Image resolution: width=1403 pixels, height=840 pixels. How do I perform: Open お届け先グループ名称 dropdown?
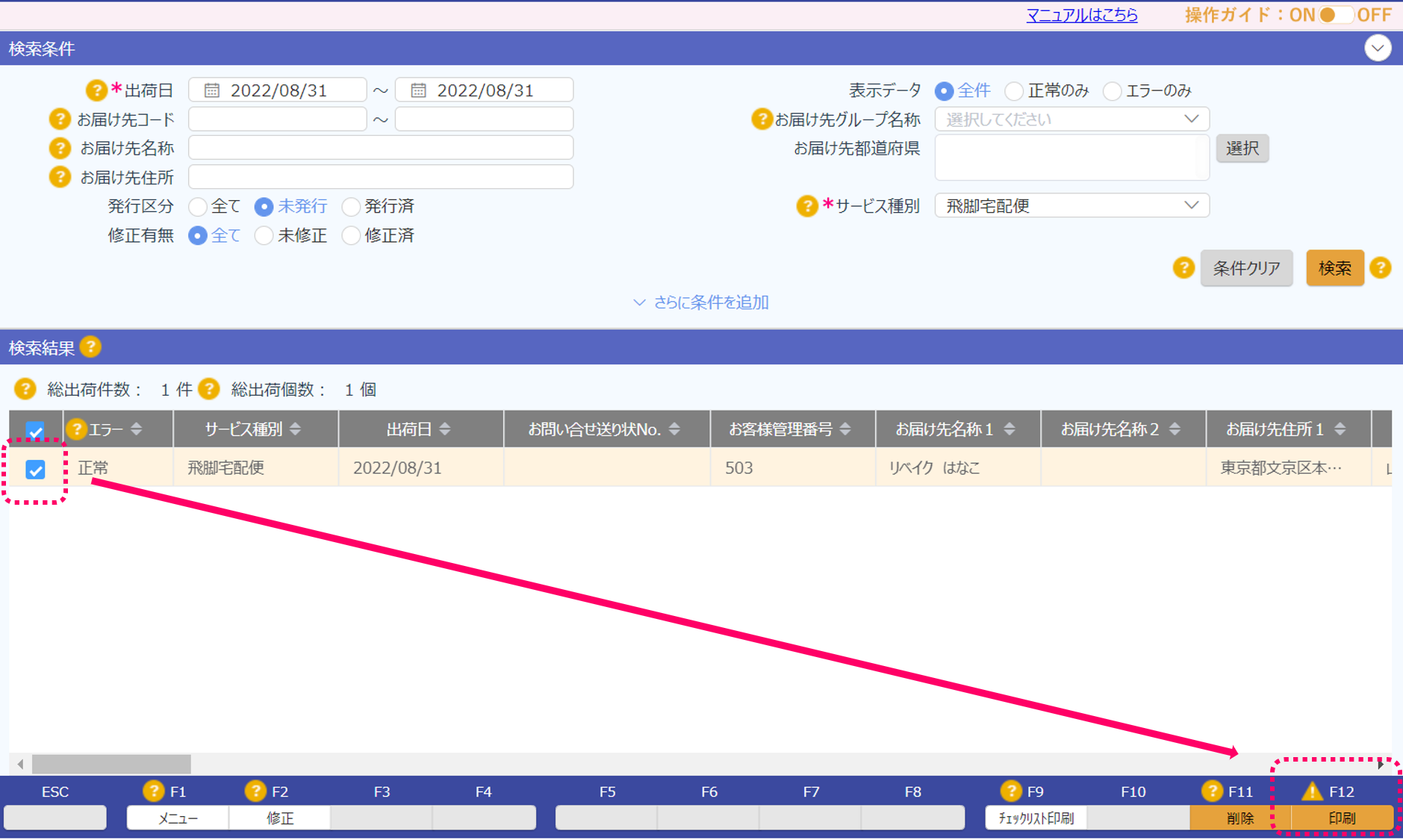(1071, 119)
